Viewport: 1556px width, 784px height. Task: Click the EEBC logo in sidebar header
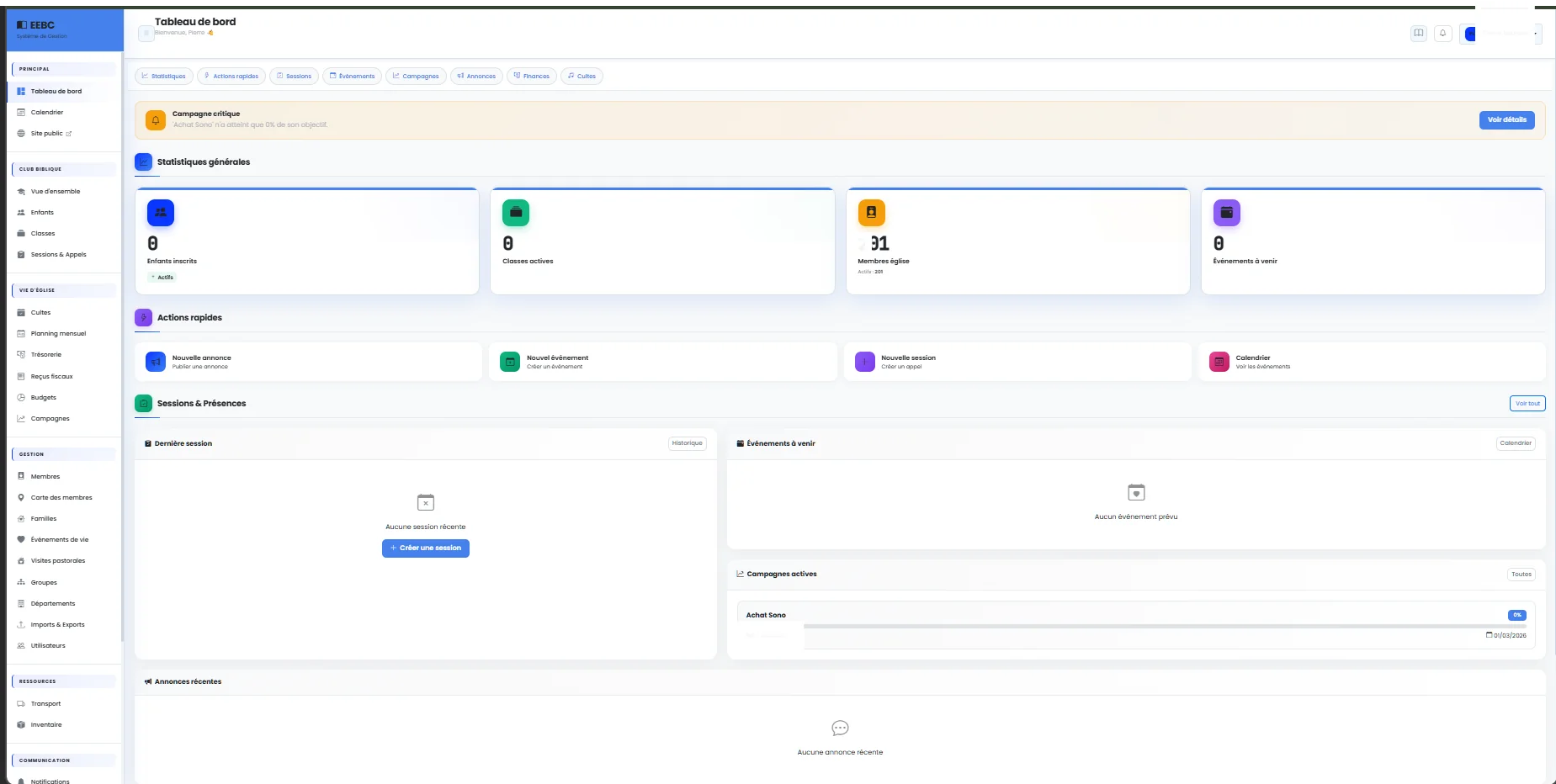[x=35, y=25]
